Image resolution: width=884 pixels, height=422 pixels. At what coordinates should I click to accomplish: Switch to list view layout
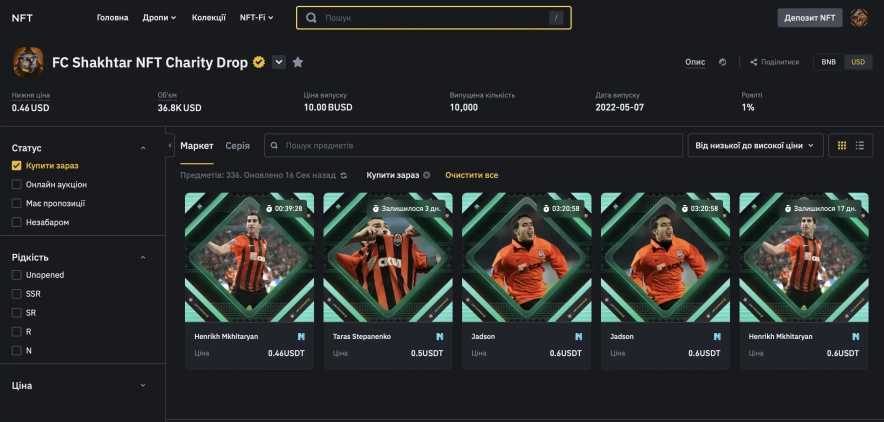pos(859,146)
